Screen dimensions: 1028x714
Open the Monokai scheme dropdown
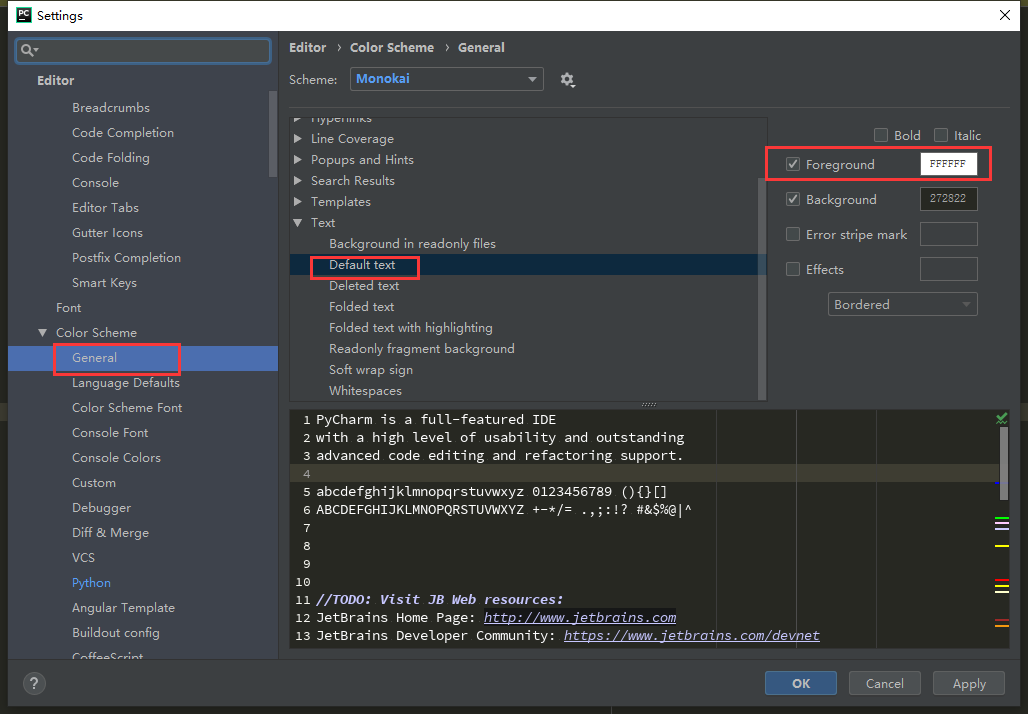[x=446, y=79]
